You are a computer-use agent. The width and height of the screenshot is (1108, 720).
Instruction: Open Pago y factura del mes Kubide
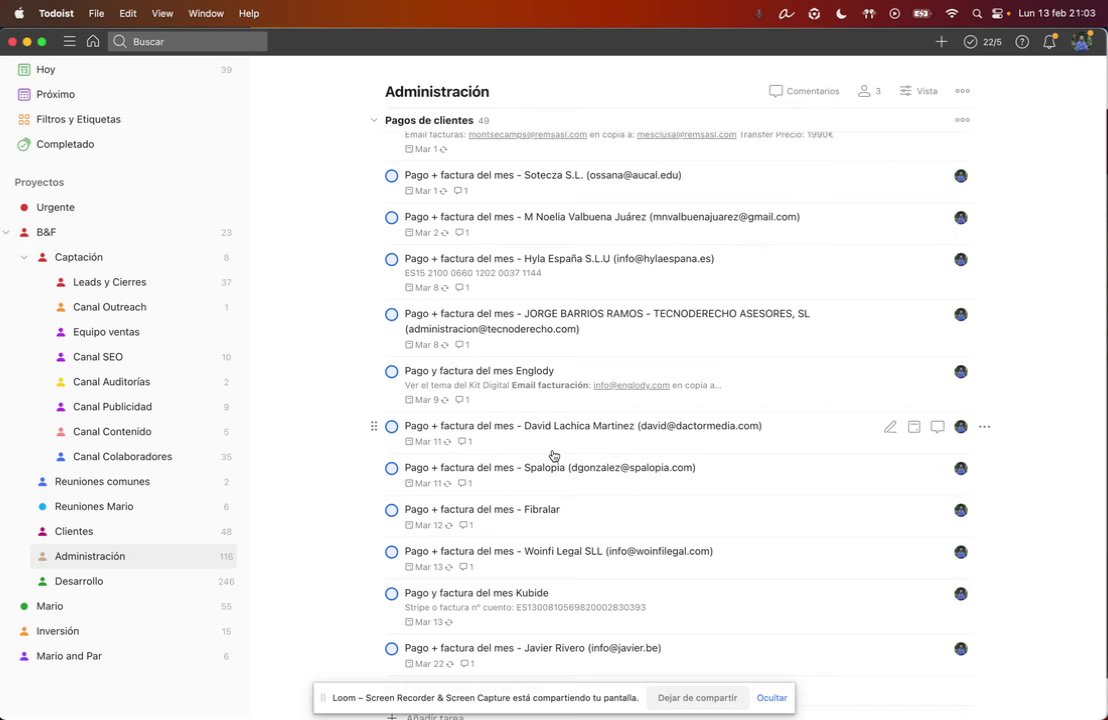(x=476, y=594)
